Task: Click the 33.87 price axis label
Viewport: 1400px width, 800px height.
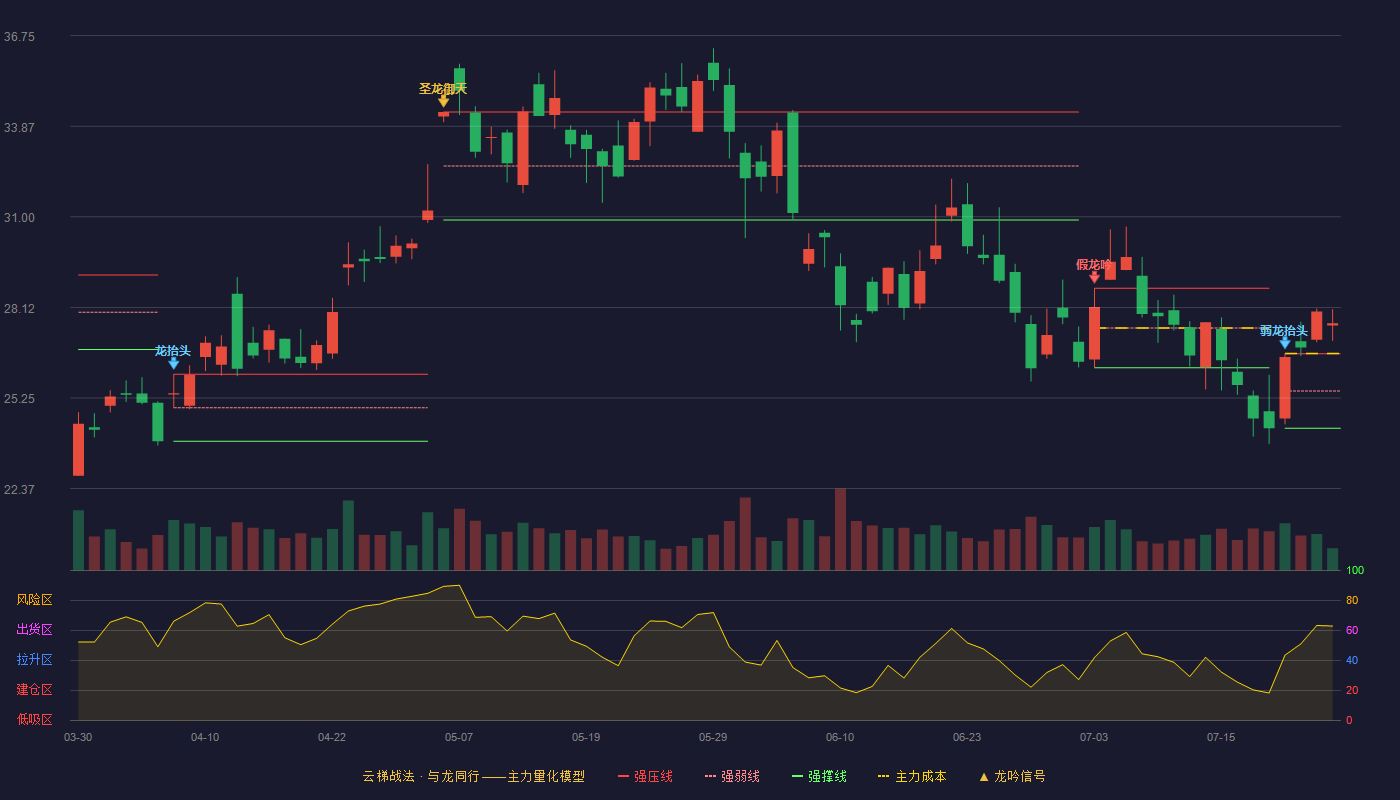Action: click(19, 128)
